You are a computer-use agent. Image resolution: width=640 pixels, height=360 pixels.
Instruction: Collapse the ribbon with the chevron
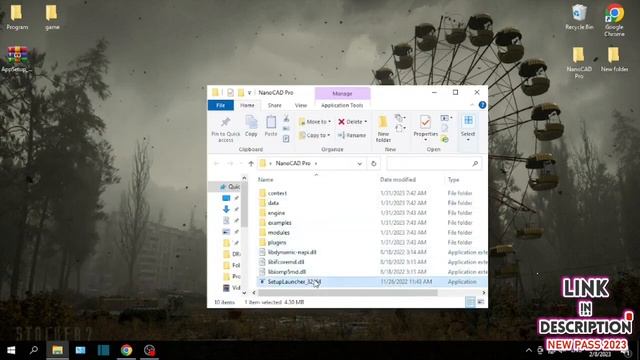click(472, 105)
